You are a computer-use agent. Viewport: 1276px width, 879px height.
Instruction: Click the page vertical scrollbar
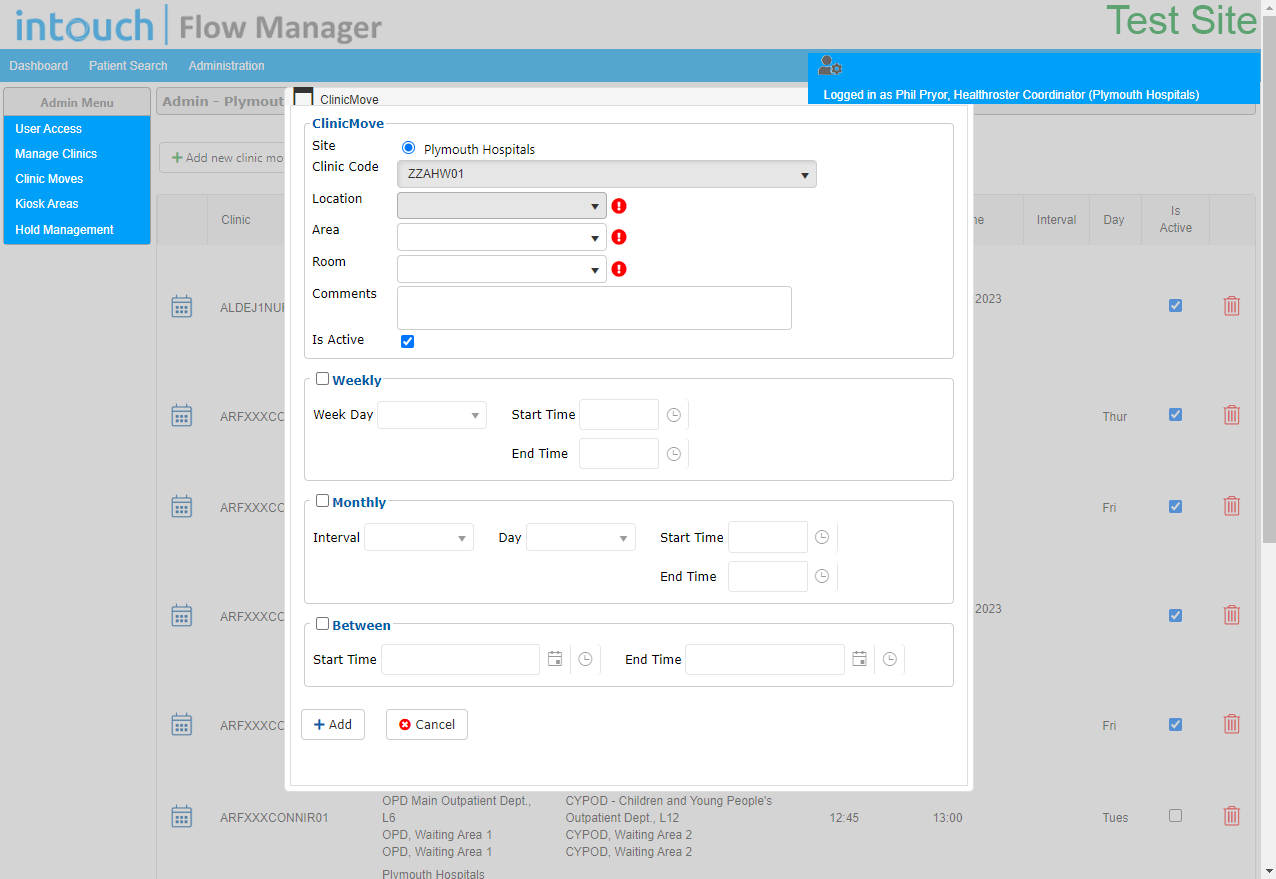pos(1269,280)
